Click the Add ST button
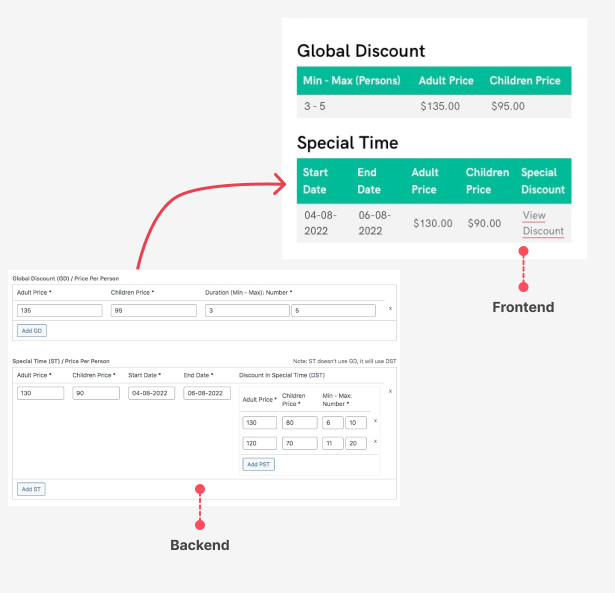This screenshot has width=615, height=608. point(31,489)
